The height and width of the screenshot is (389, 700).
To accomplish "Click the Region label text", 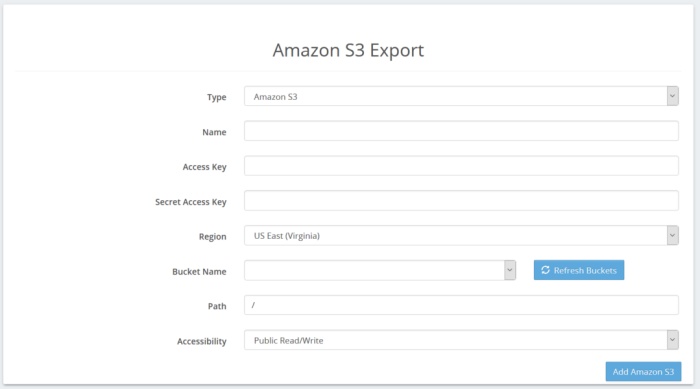I will tap(212, 237).
